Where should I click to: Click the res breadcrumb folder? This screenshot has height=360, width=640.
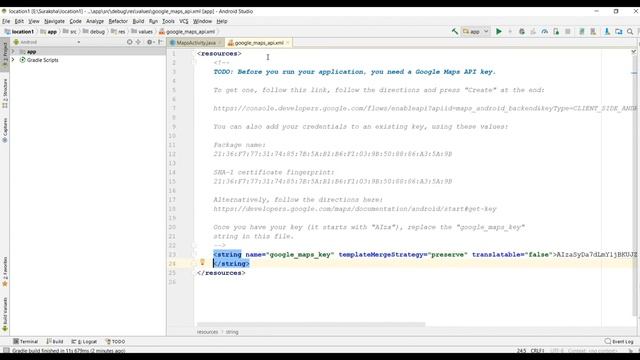pyautogui.click(x=118, y=31)
